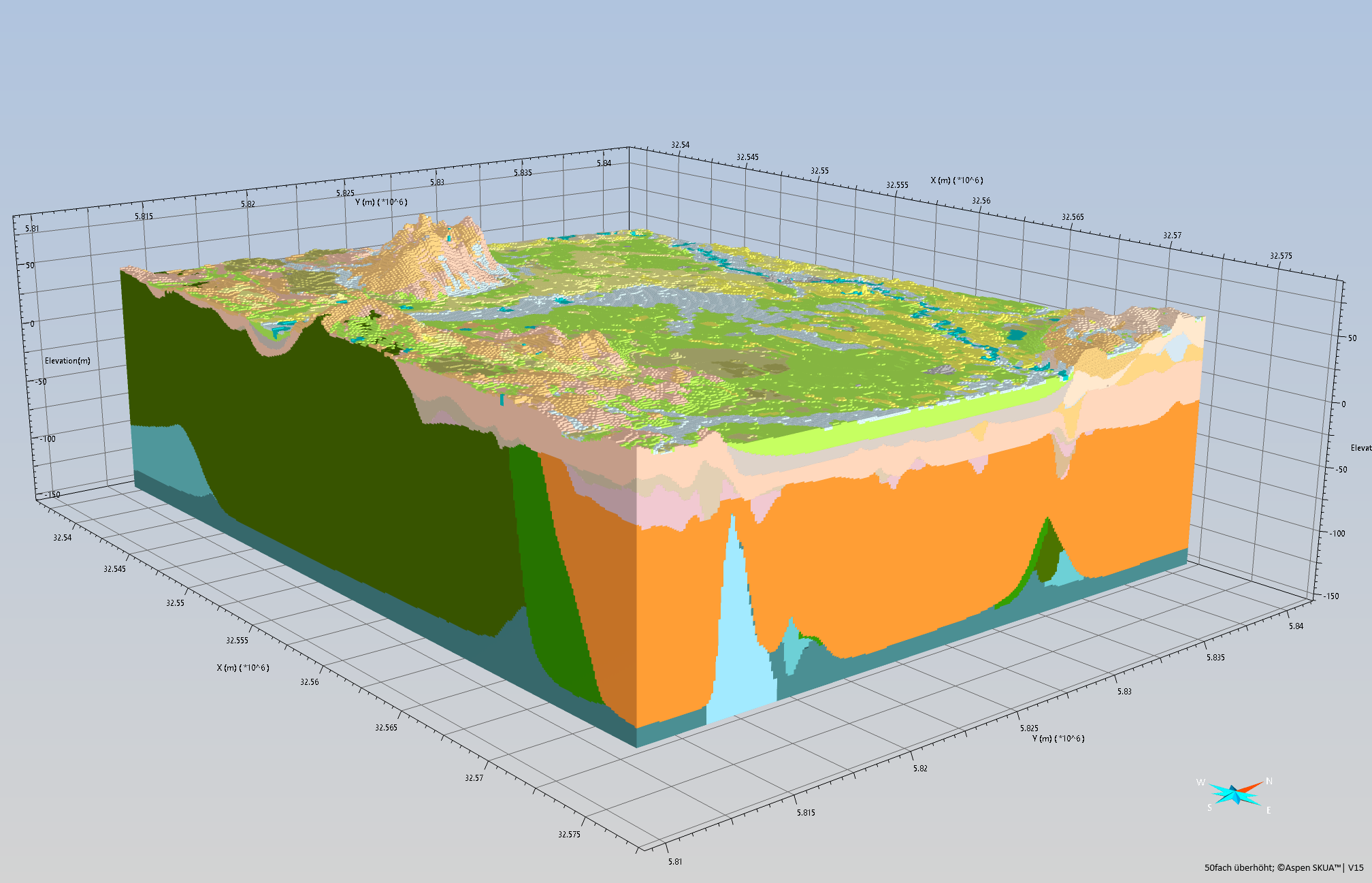The image size is (1372, 883).
Task: Click the N label on the compass
Action: pyautogui.click(x=1269, y=782)
